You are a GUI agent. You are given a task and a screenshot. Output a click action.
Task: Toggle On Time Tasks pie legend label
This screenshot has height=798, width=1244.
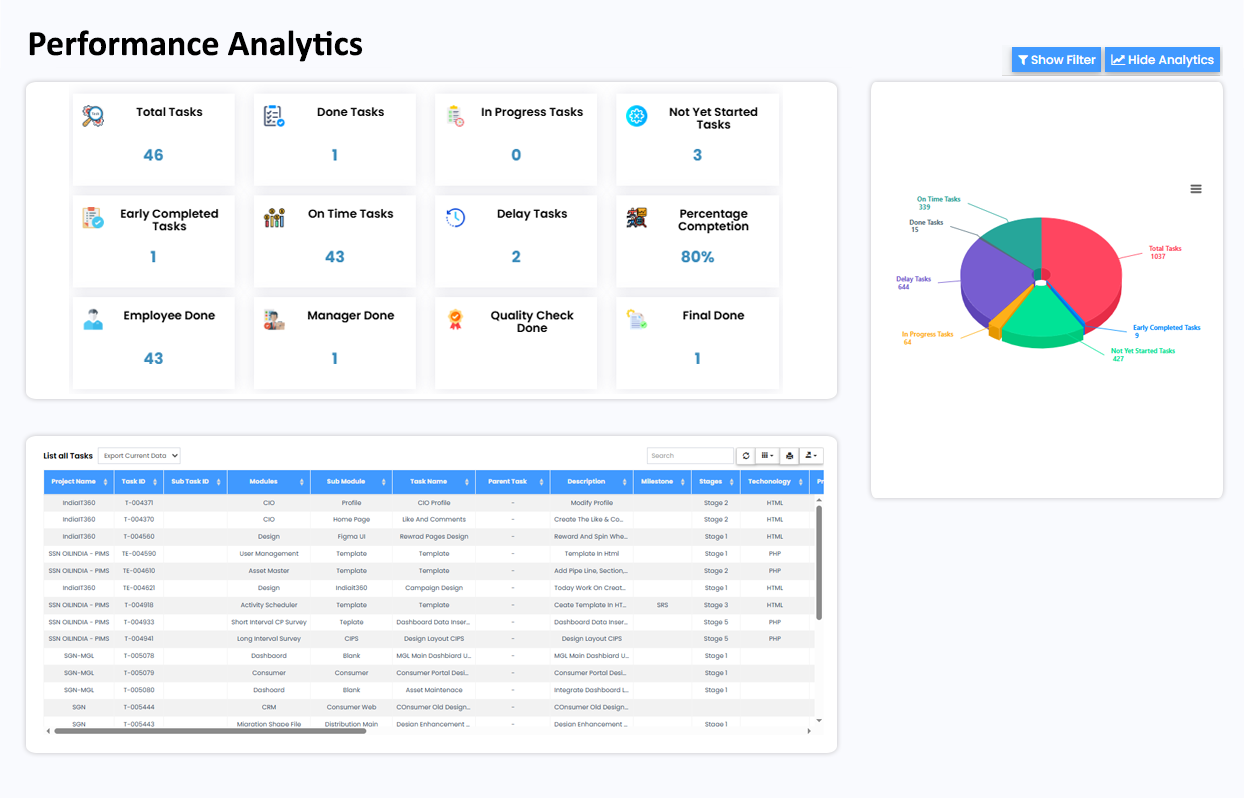[x=938, y=200]
